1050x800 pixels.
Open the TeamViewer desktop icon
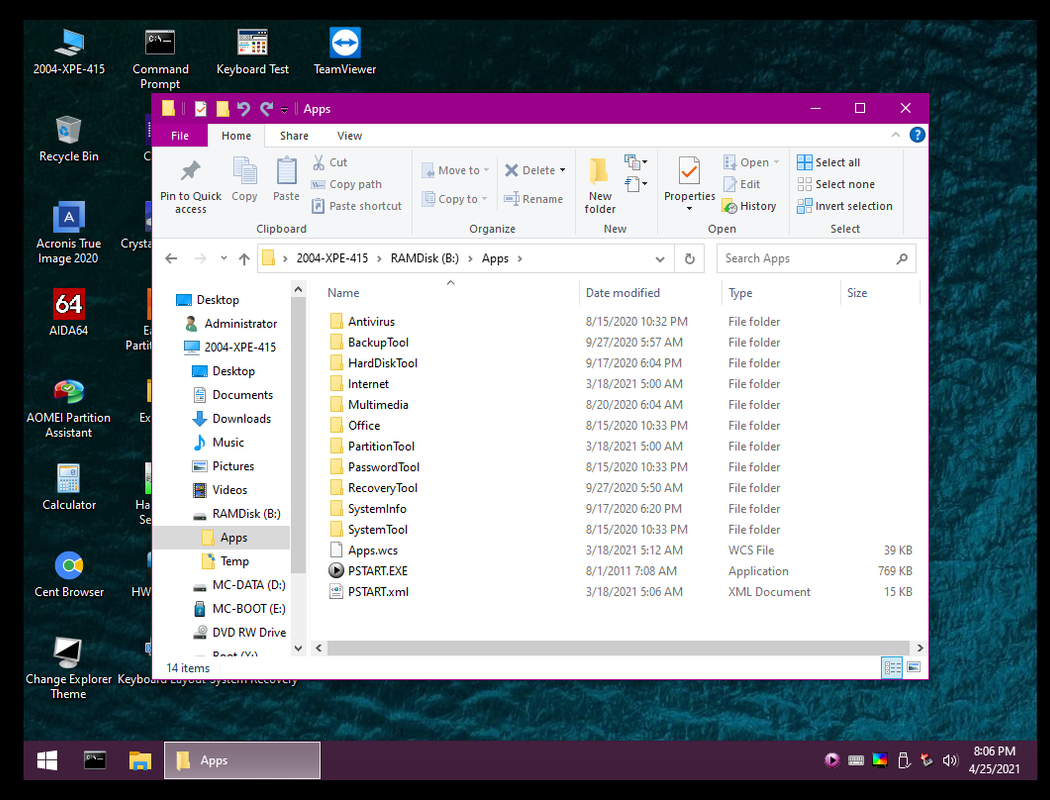click(x=344, y=51)
